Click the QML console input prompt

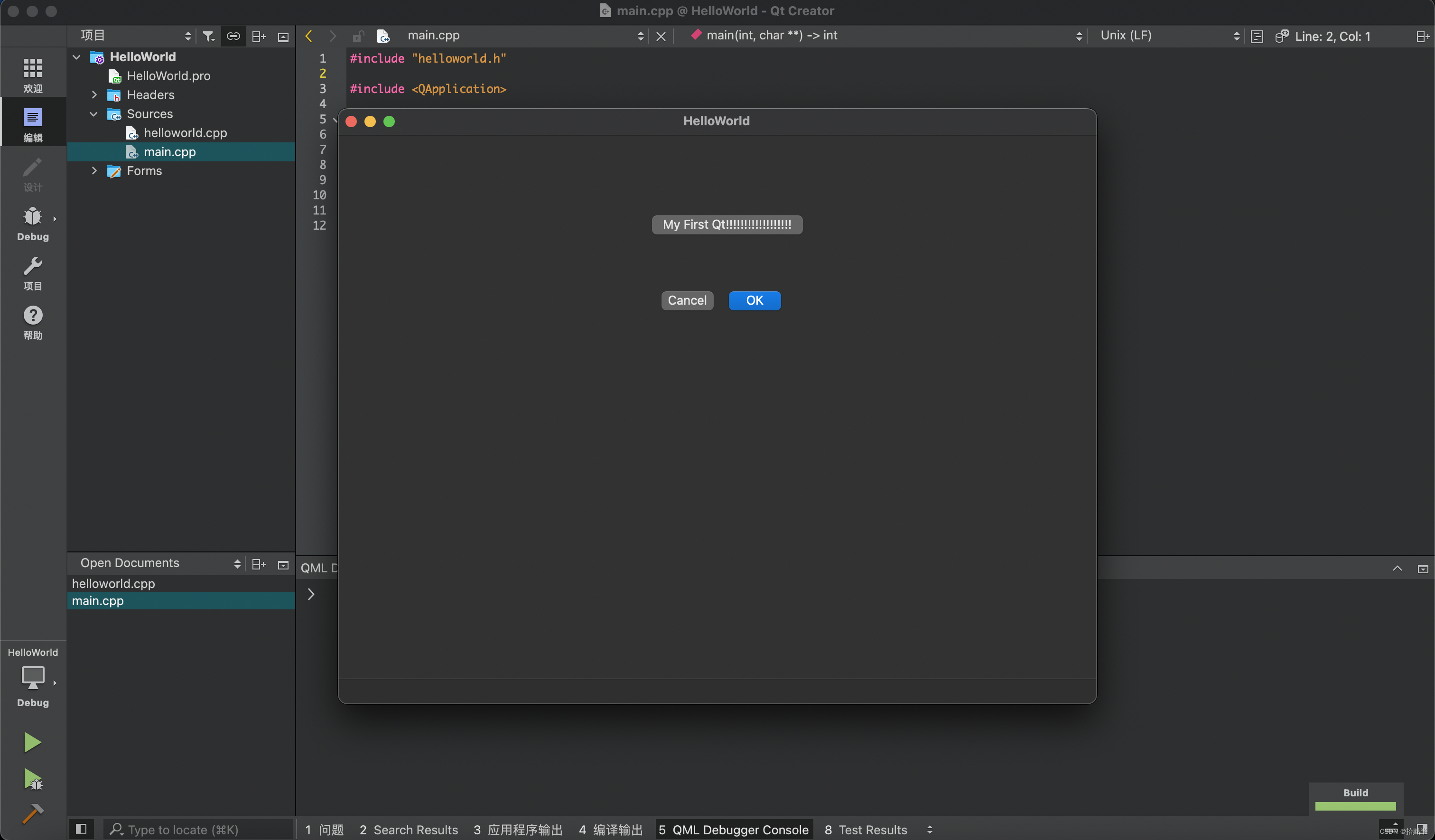tap(311, 594)
